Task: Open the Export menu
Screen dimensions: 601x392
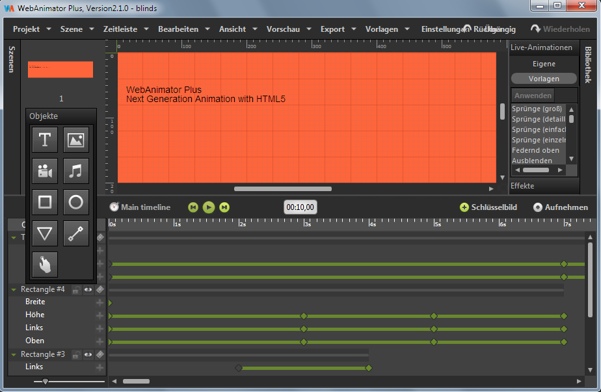Action: click(332, 29)
